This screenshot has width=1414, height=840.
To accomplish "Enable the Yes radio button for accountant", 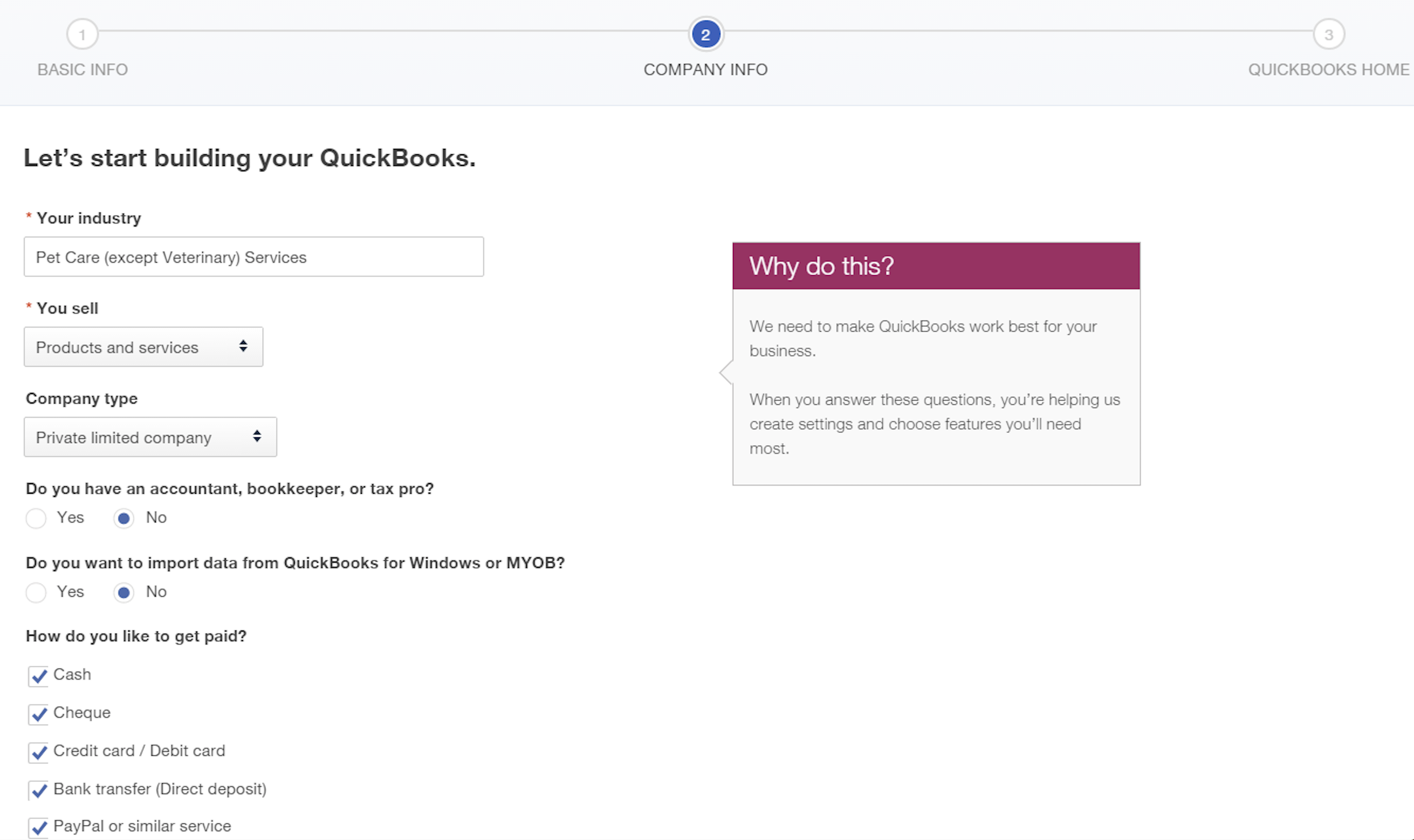I will 36,517.
